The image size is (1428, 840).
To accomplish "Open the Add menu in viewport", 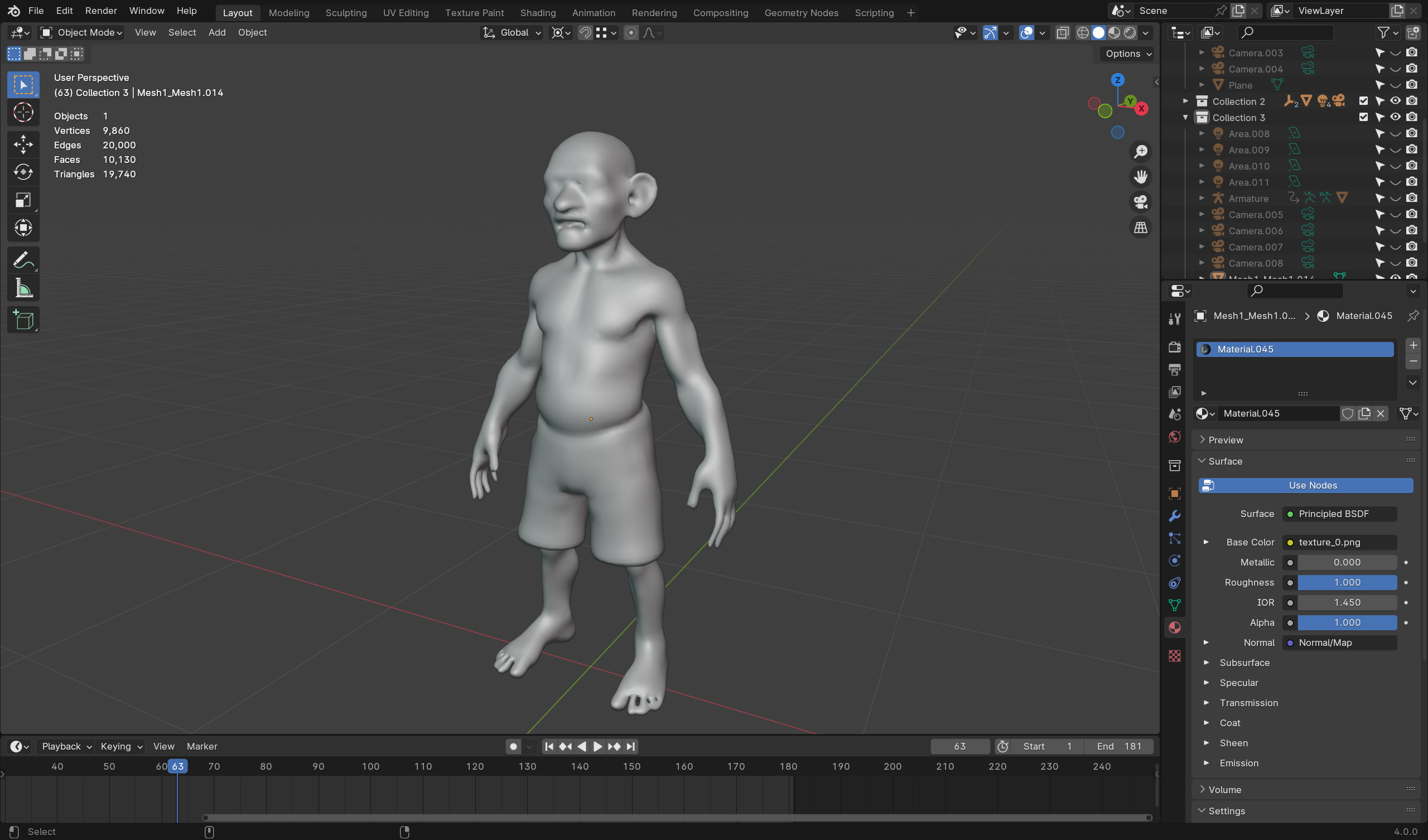I will [217, 32].
